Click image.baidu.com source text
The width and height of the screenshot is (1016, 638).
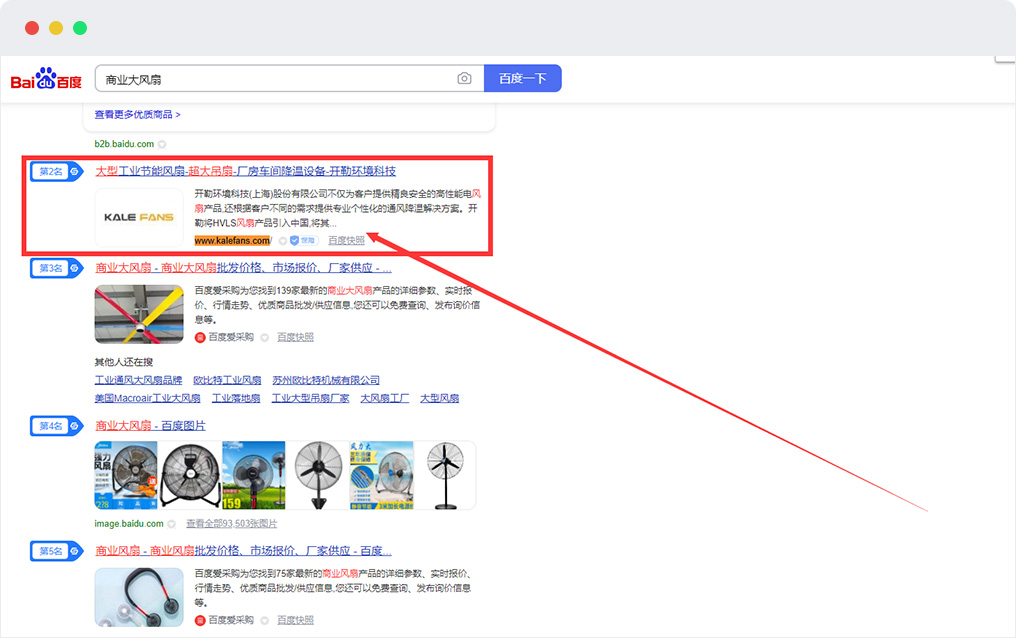click(x=129, y=523)
